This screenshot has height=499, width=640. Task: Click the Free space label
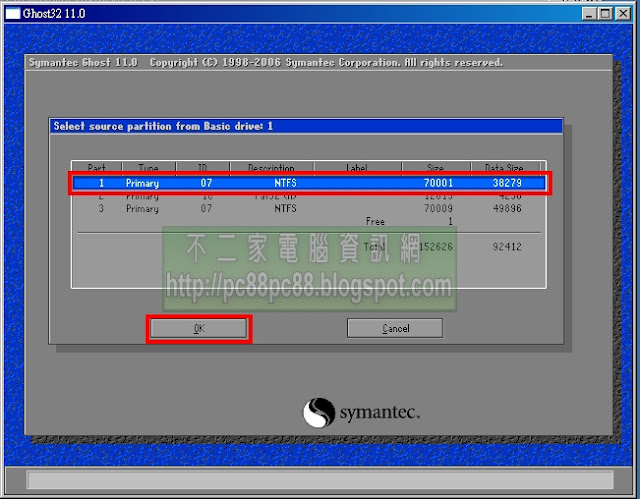375,222
